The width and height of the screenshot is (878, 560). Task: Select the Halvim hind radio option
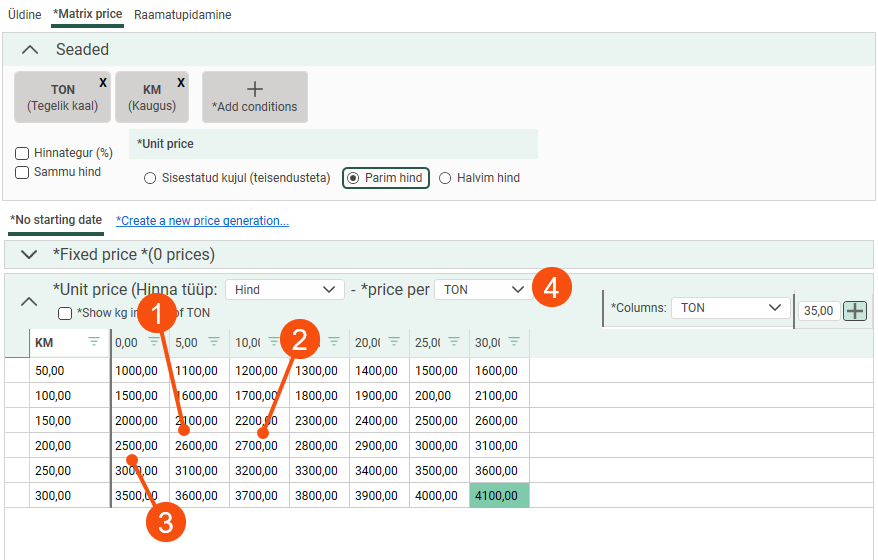pos(446,178)
